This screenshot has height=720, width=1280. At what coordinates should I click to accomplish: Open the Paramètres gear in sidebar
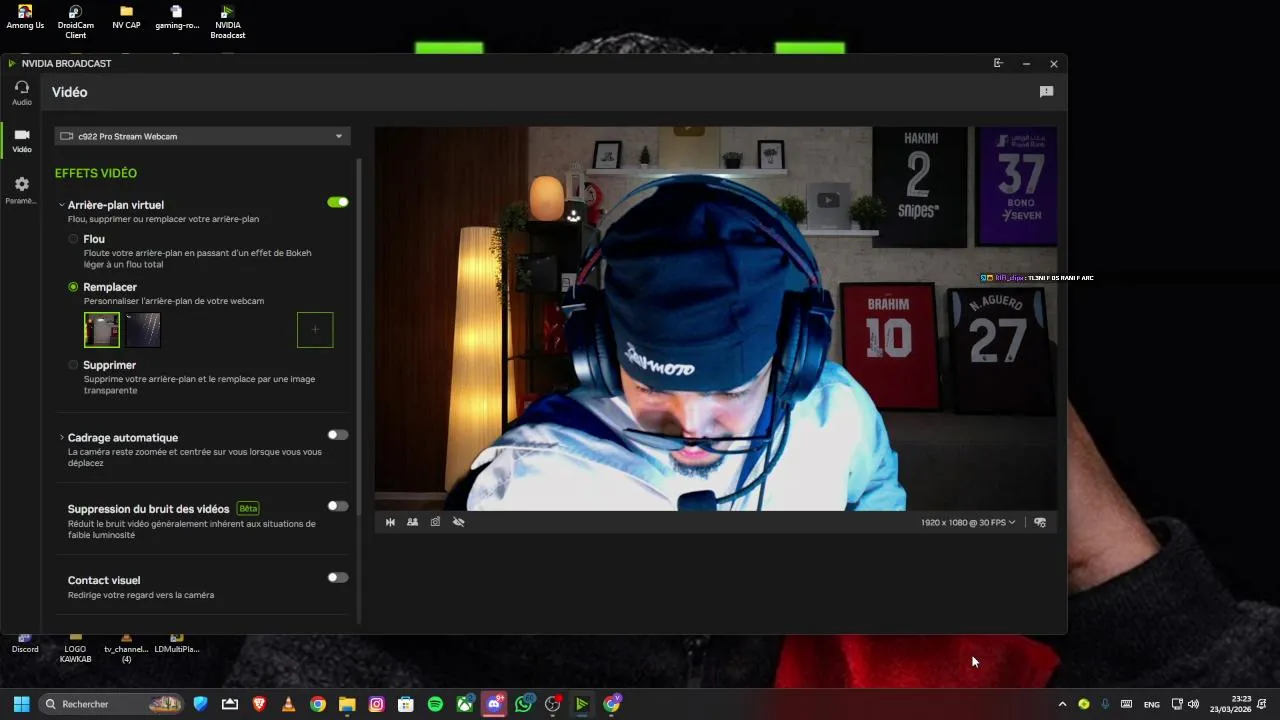[22, 190]
